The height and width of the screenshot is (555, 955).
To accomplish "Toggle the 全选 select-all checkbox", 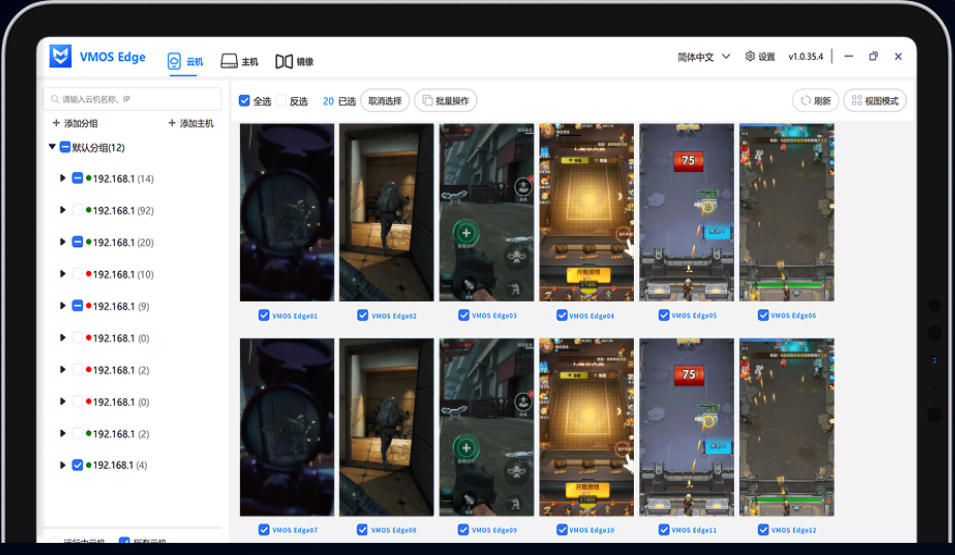I will (x=244, y=101).
